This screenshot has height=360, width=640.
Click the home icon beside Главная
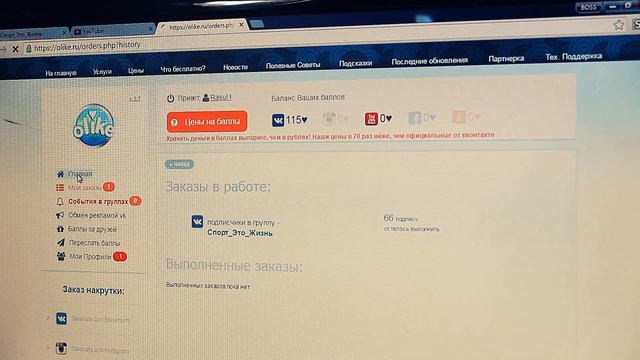pos(60,174)
